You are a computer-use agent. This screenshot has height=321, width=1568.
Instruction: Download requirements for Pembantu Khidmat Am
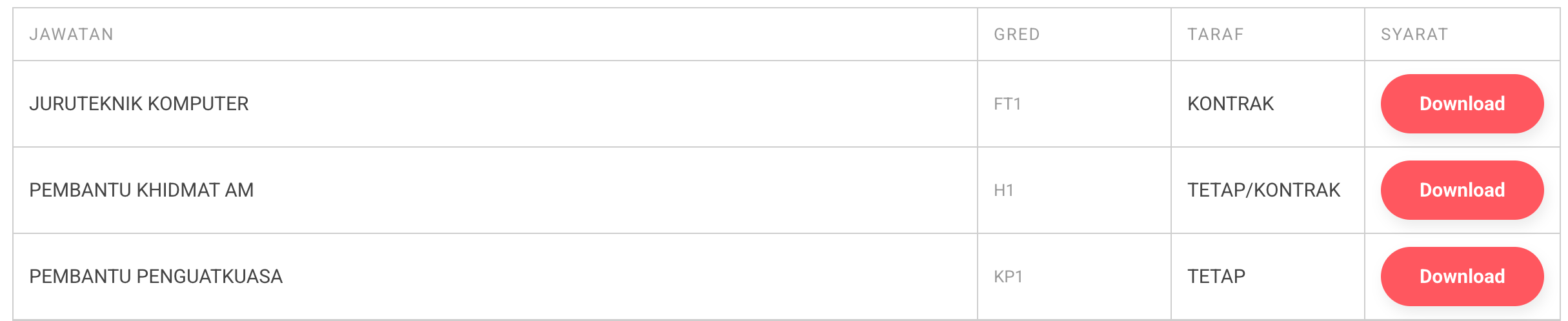click(x=1462, y=190)
